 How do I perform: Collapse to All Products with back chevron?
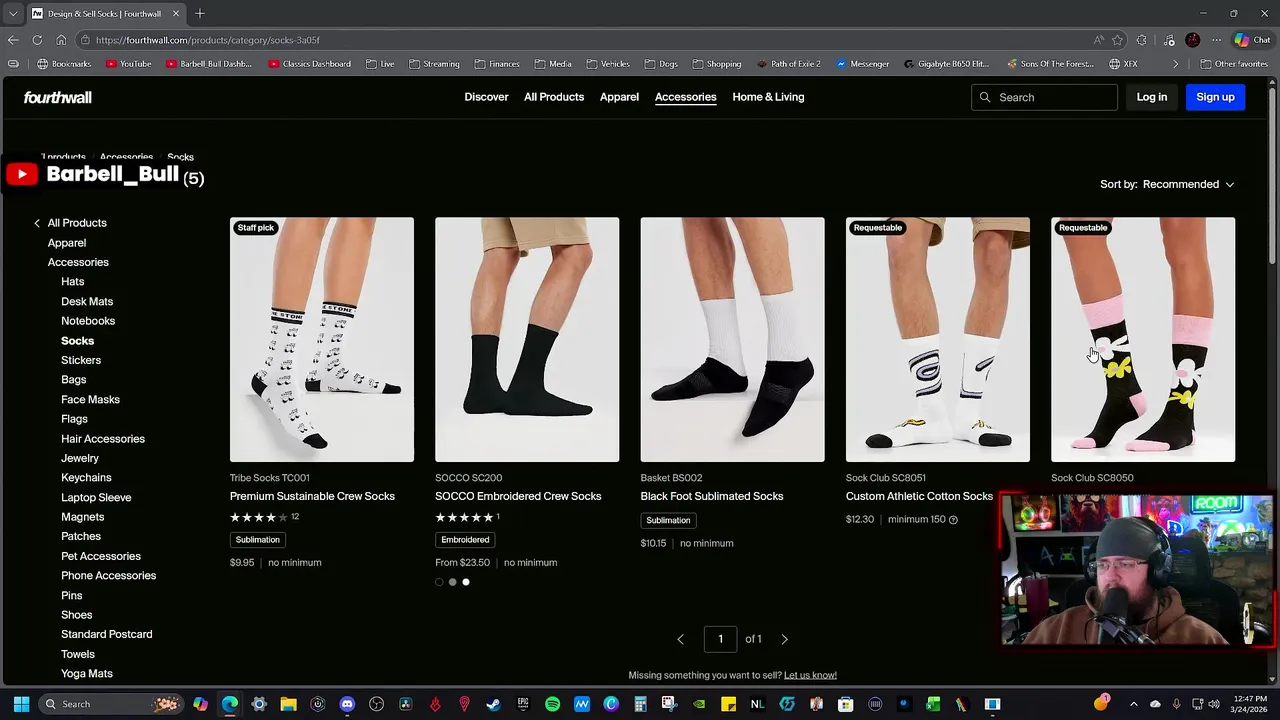point(37,223)
